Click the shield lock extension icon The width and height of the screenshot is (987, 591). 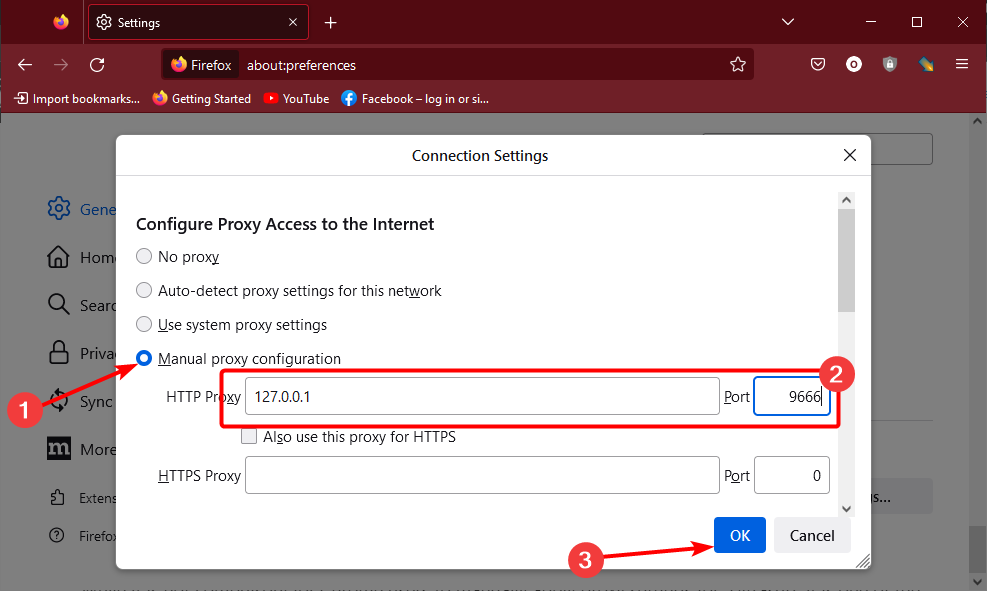tap(889, 64)
